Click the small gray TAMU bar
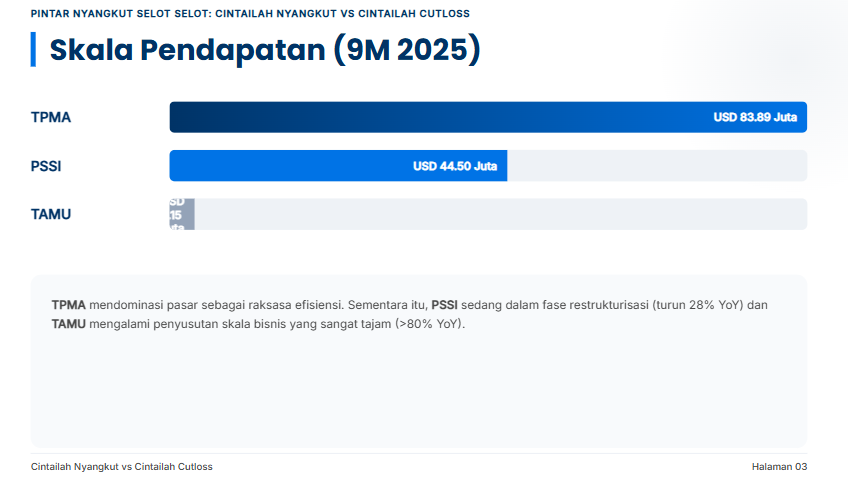This screenshot has height=488, width=848. [182, 214]
